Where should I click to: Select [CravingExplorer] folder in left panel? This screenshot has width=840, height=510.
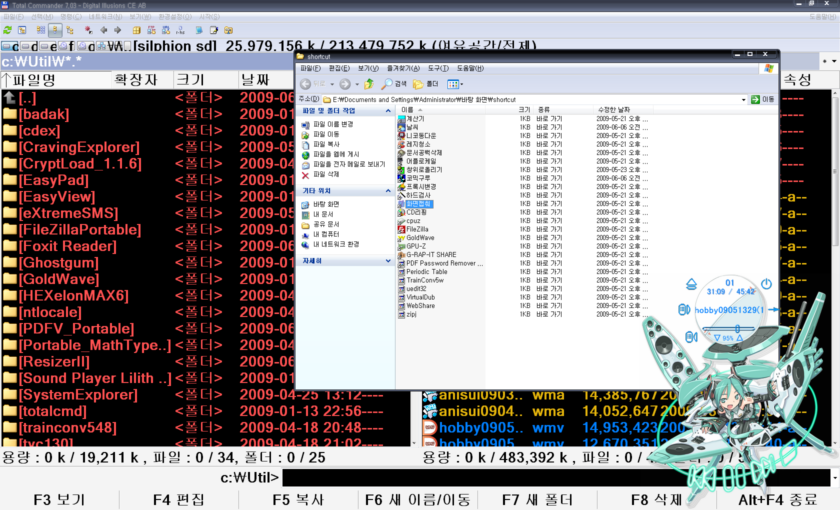(79, 147)
